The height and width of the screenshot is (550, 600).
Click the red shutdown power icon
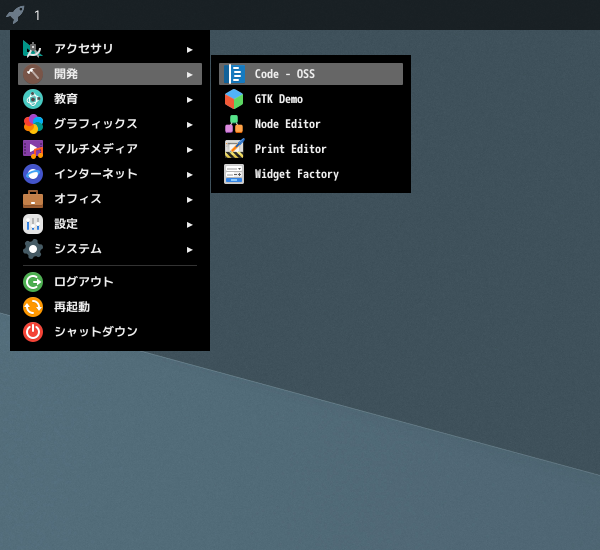coord(33,332)
